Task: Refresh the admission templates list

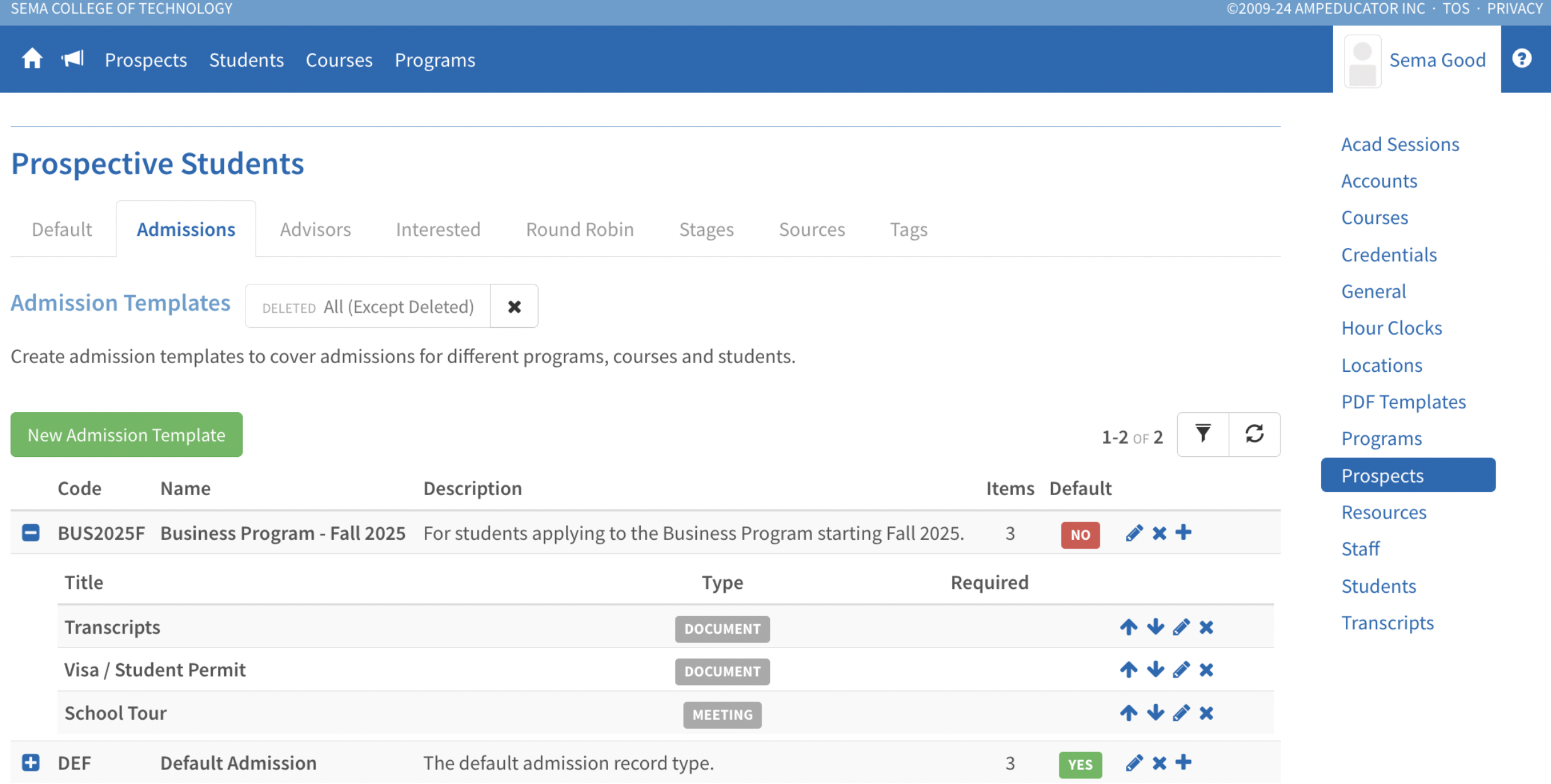Action: point(1254,434)
